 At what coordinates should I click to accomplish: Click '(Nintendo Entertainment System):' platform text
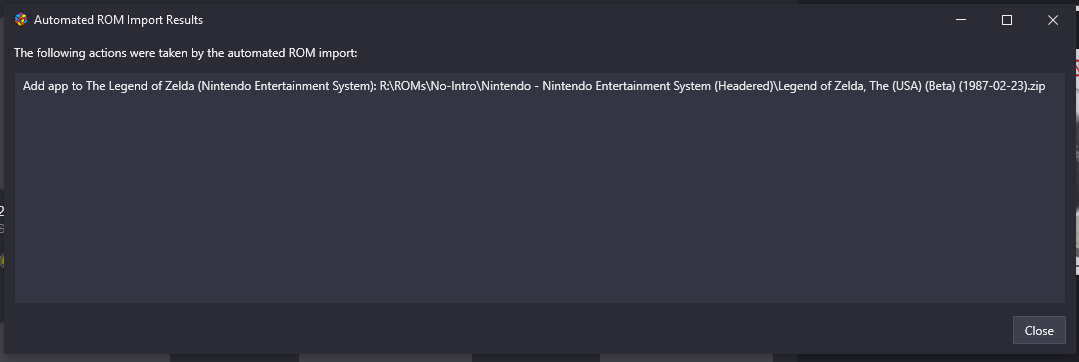(x=287, y=86)
